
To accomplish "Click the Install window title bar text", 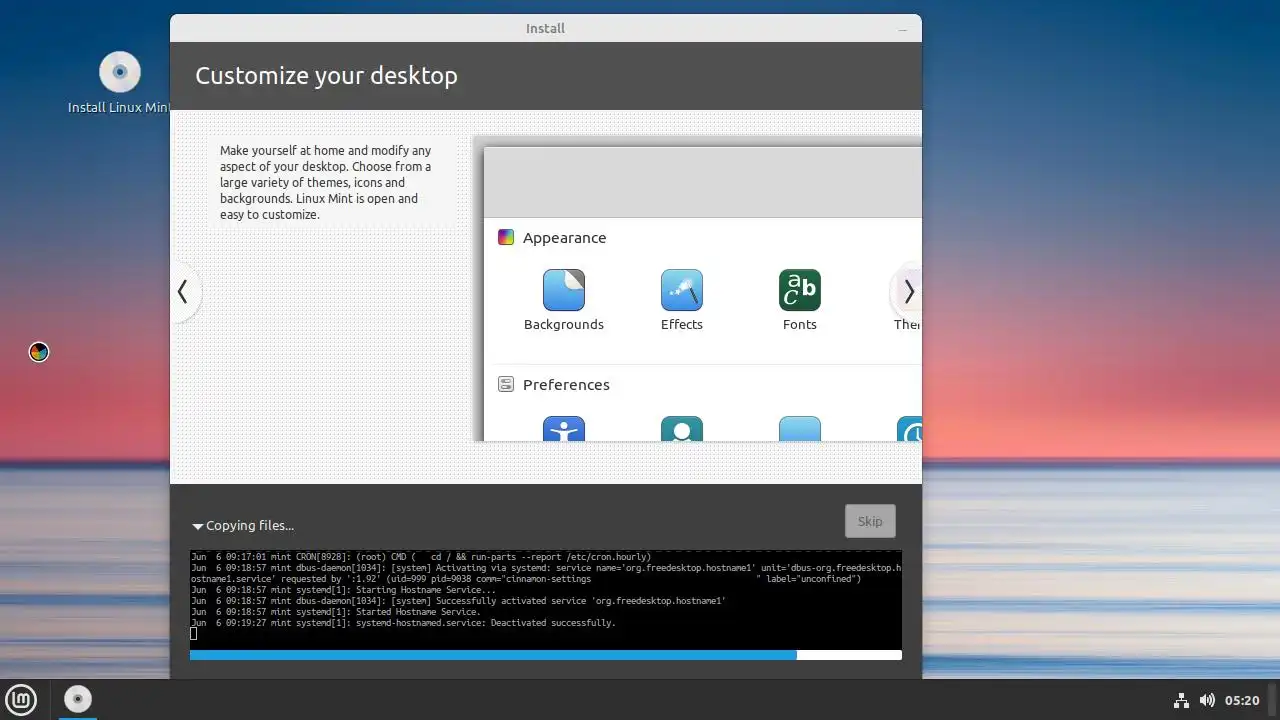I will pos(545,28).
